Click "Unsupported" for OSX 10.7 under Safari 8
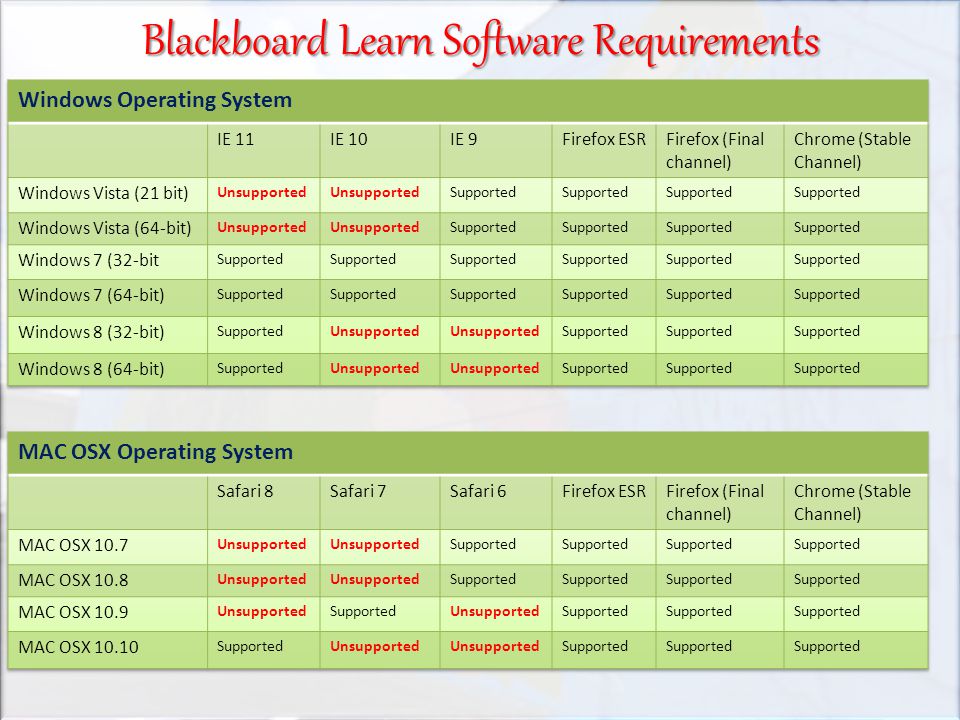Image resolution: width=960 pixels, height=720 pixels. (261, 545)
